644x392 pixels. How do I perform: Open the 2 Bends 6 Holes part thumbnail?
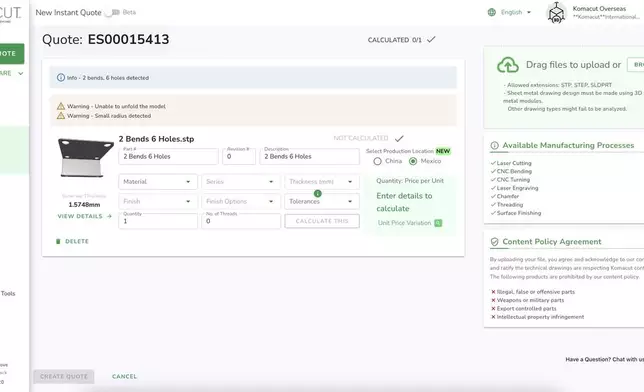click(x=85, y=158)
